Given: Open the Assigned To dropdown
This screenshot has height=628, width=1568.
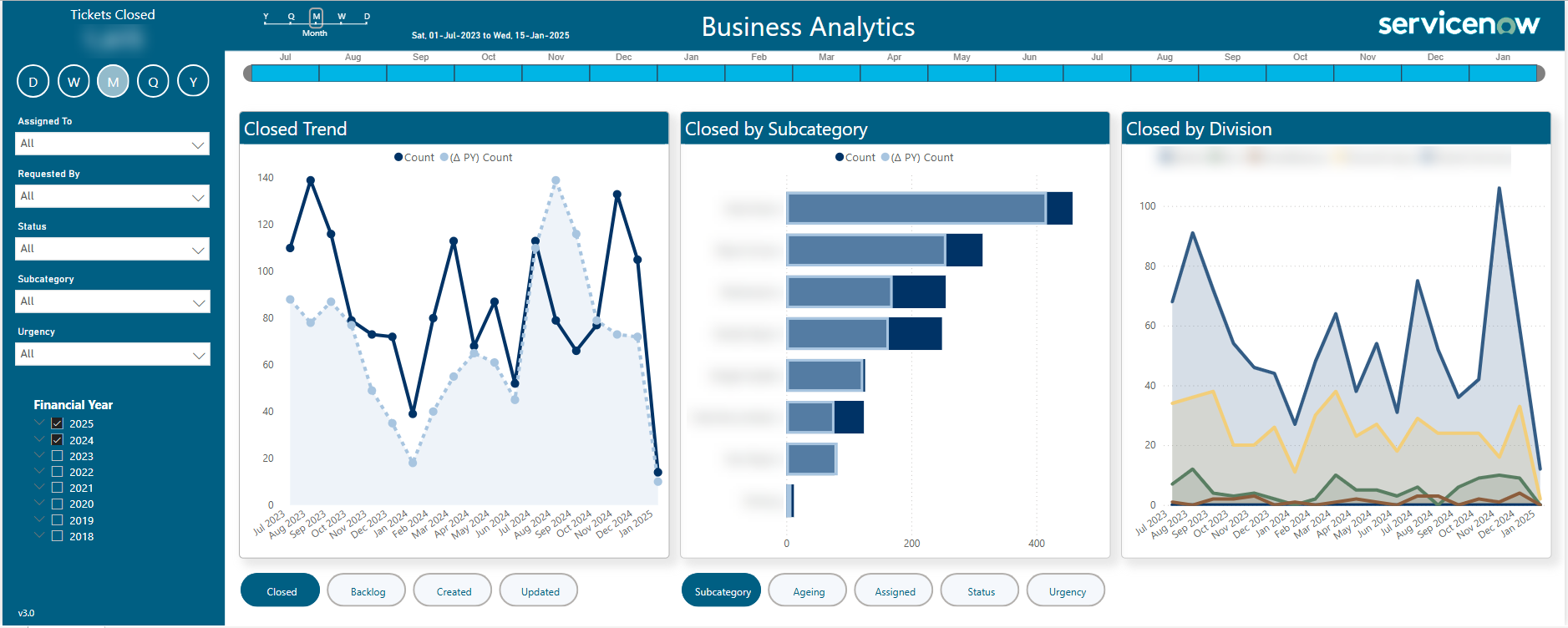Looking at the screenshot, I should (113, 144).
